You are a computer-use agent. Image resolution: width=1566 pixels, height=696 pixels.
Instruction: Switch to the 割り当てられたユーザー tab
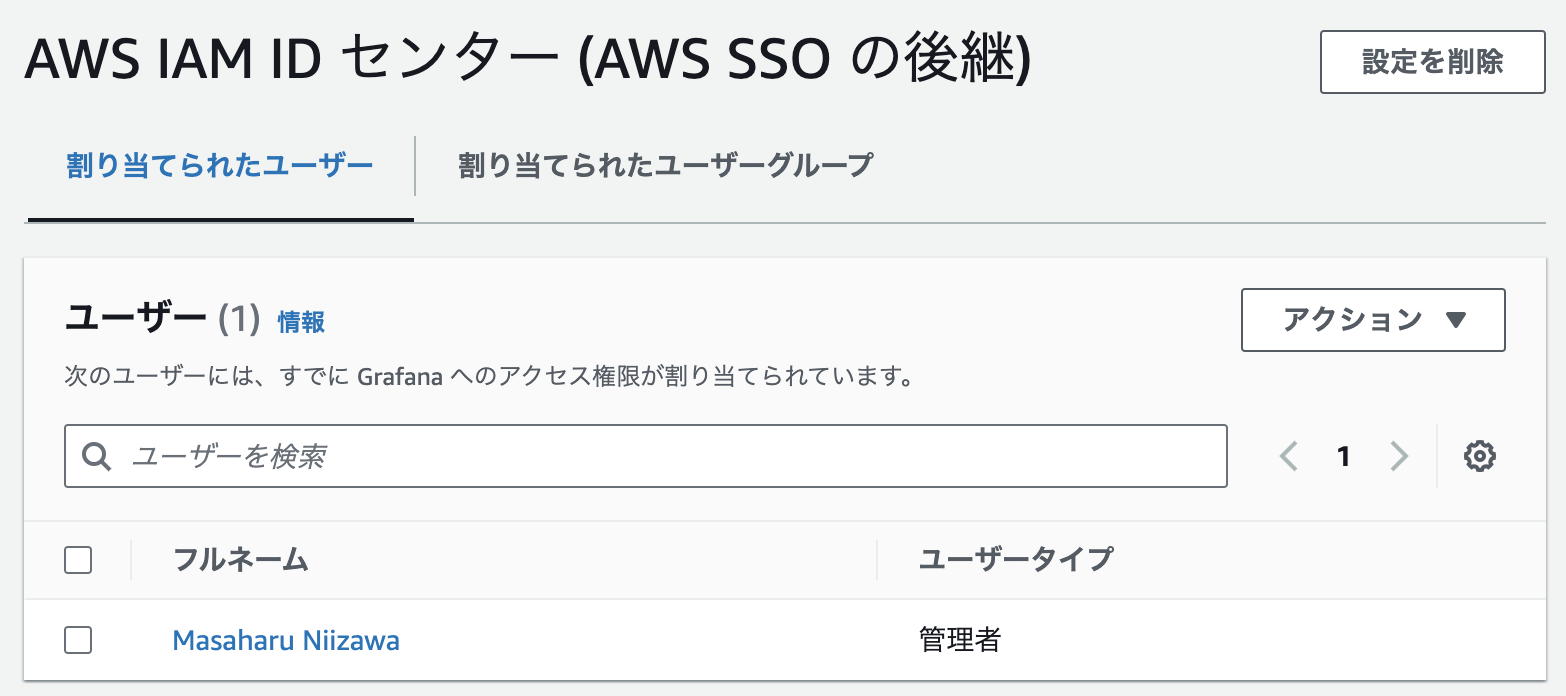pos(220,165)
